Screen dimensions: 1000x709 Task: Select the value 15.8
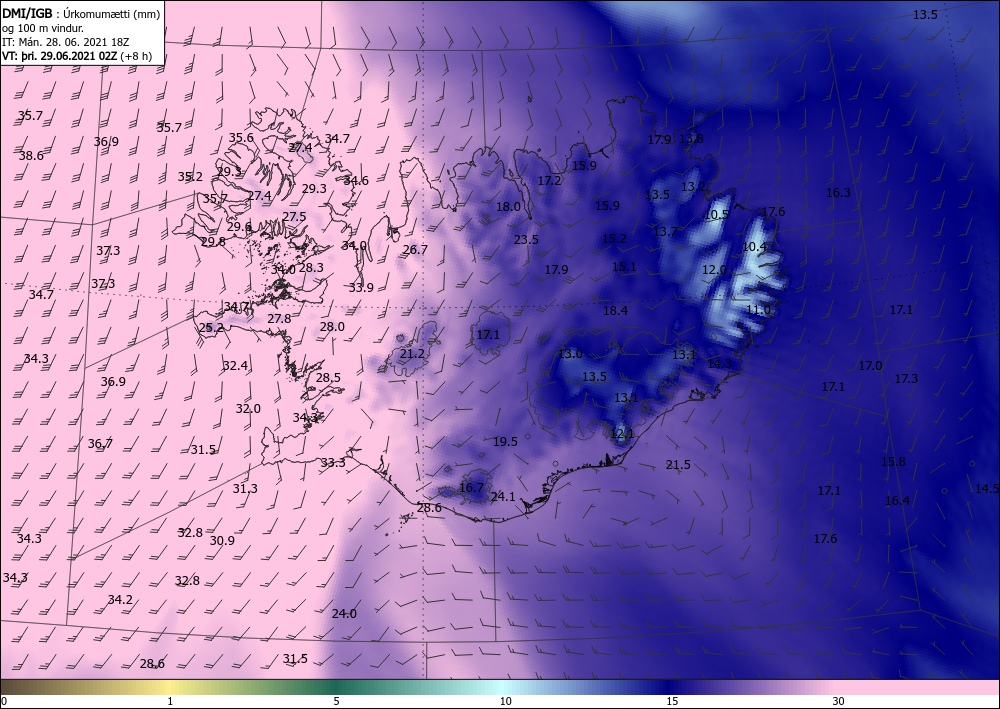(x=893, y=462)
